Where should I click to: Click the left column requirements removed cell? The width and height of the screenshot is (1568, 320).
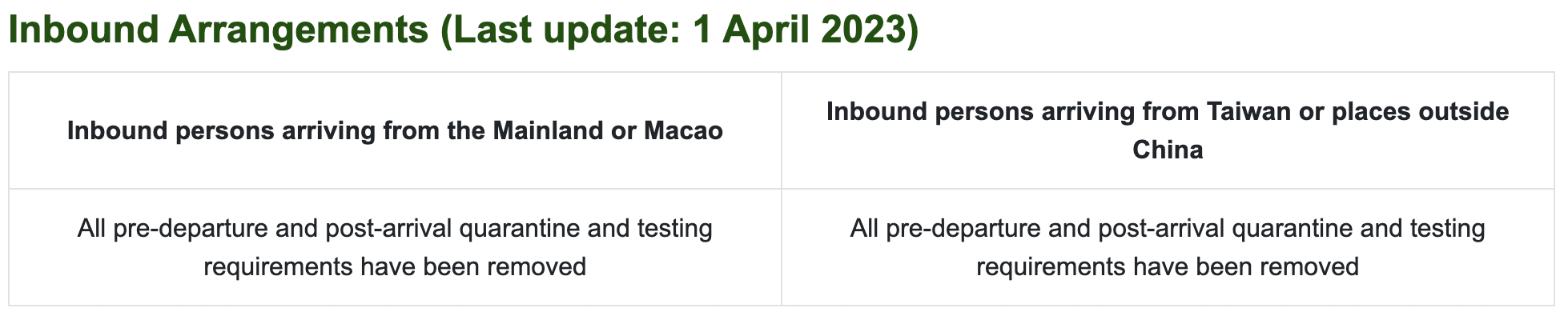click(x=395, y=247)
